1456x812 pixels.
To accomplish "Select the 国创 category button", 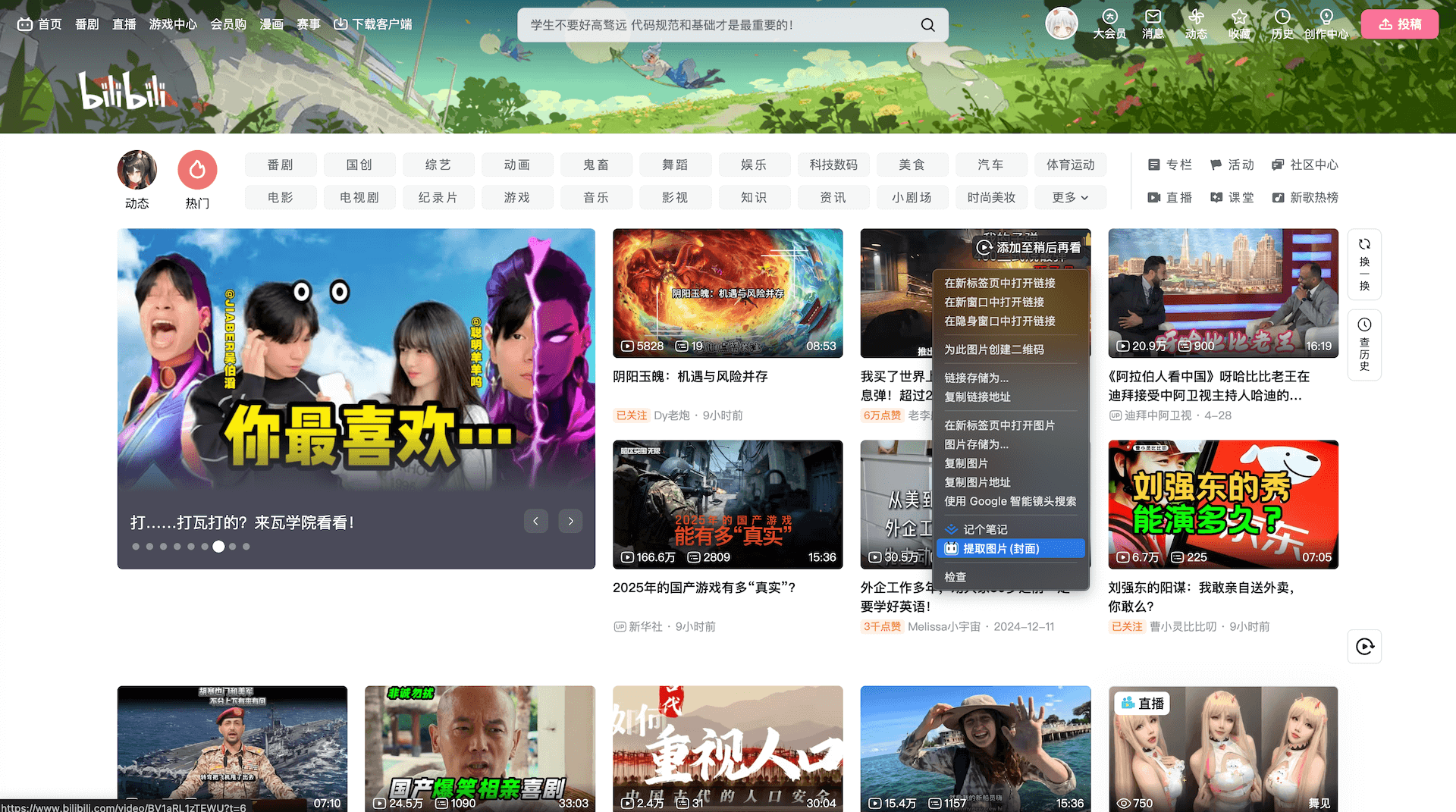I will (359, 165).
